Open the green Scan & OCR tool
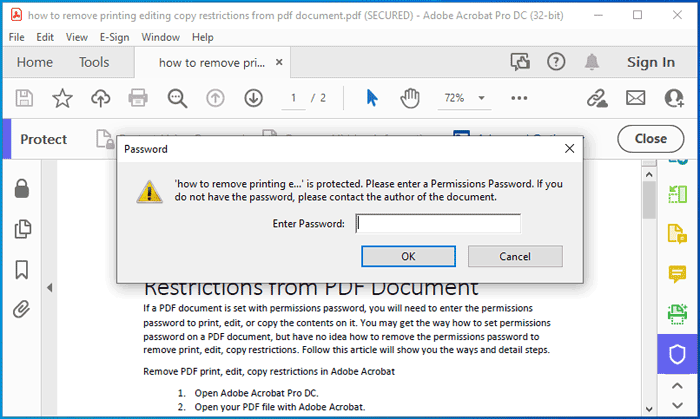The width and height of the screenshot is (700, 419). pyautogui.click(x=677, y=314)
